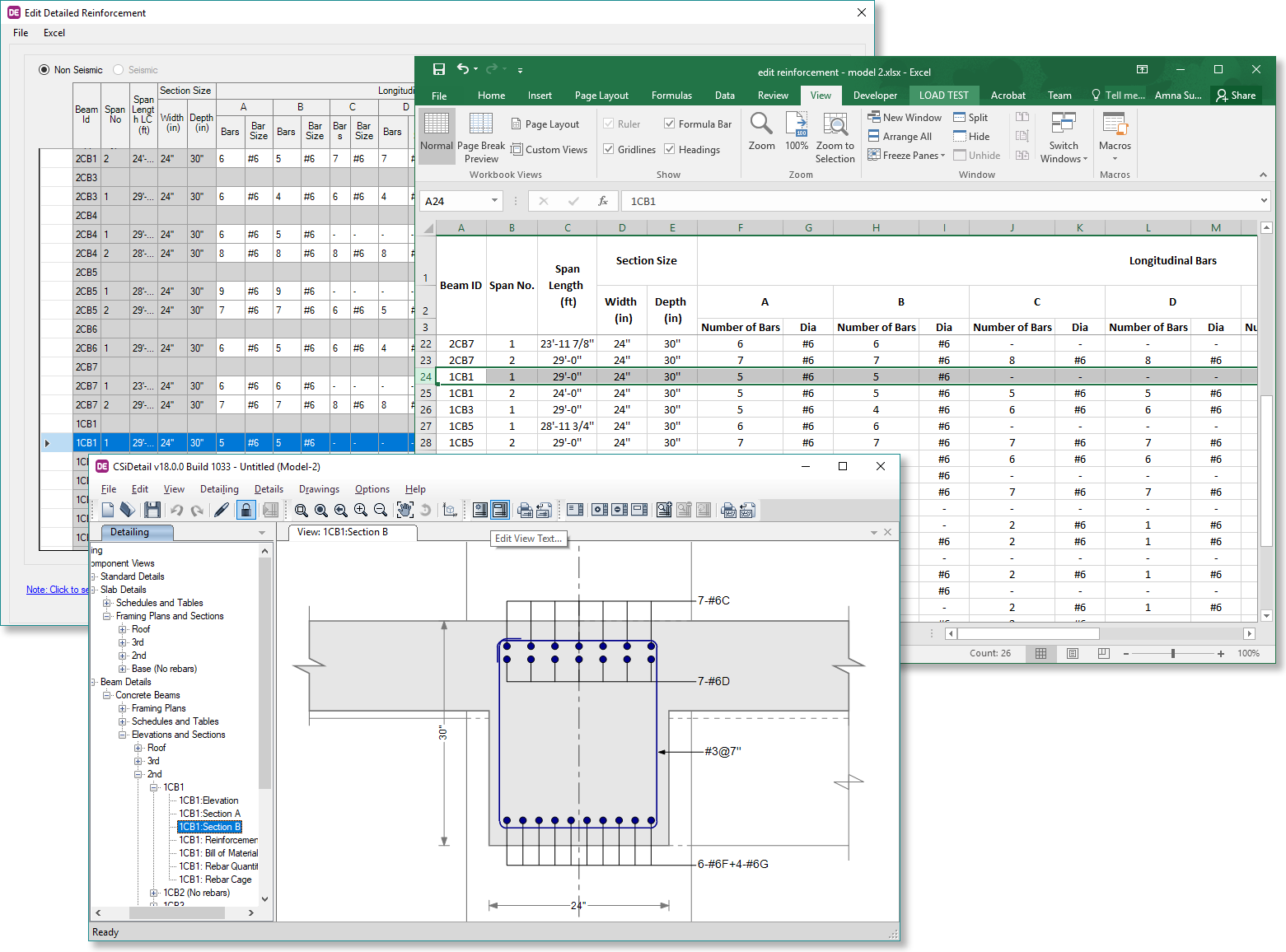Select the pan hand tool in CSiDetail
The height and width of the screenshot is (952, 1286).
405,510
